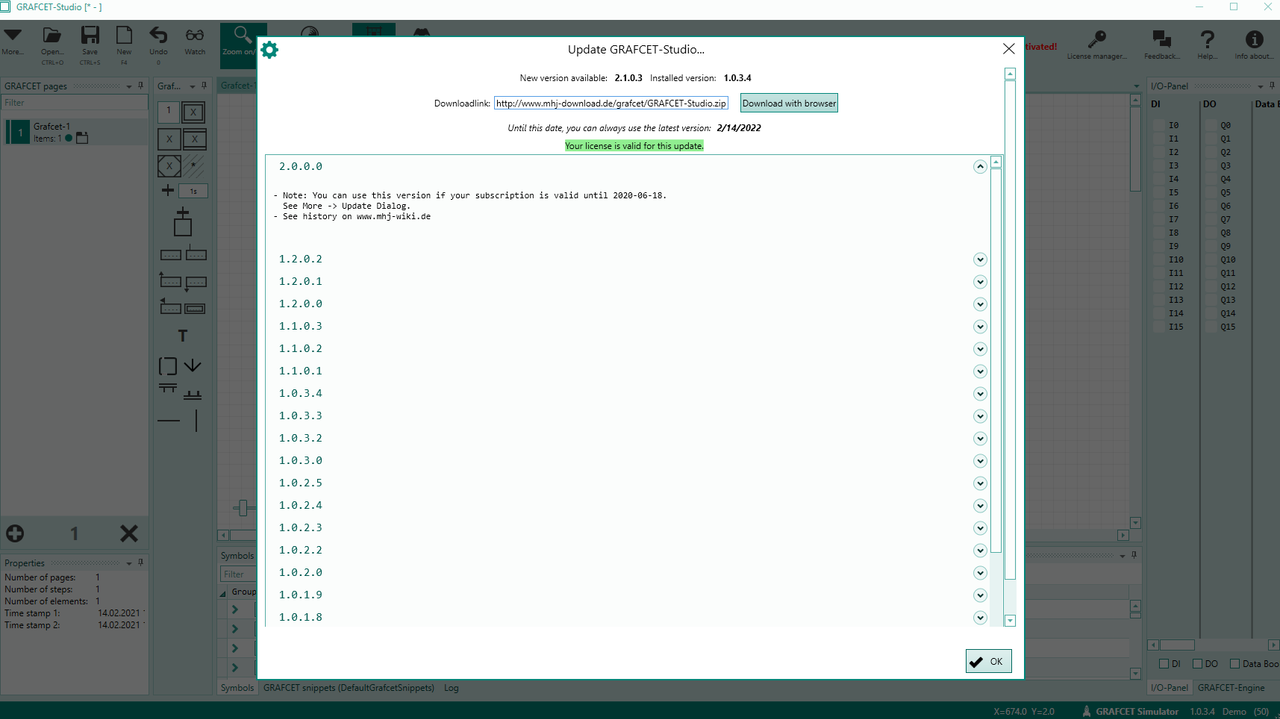Click the Downloadlink URL field
The height and width of the screenshot is (719, 1280).
612,103
